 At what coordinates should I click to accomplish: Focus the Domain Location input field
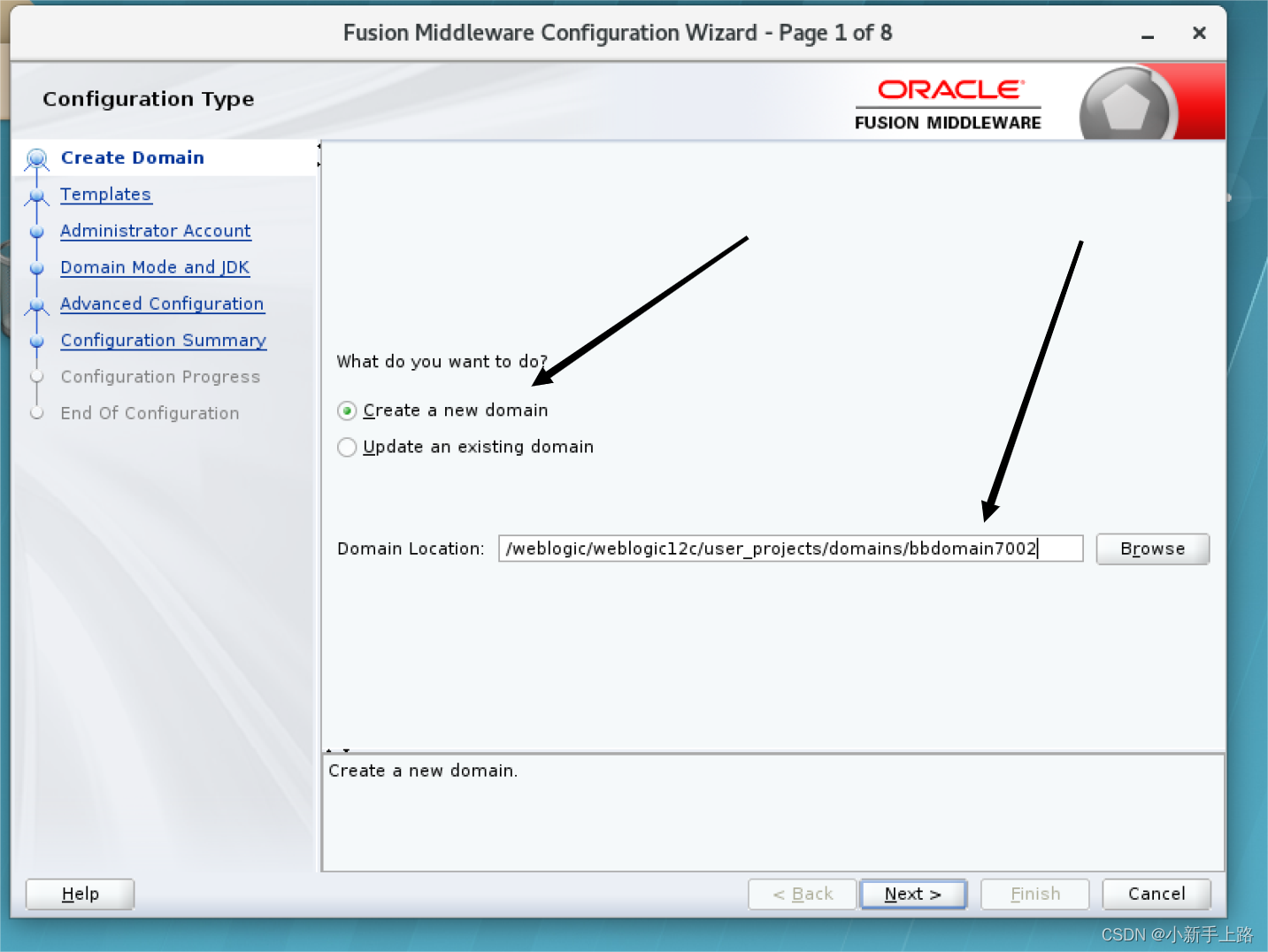[x=790, y=549]
